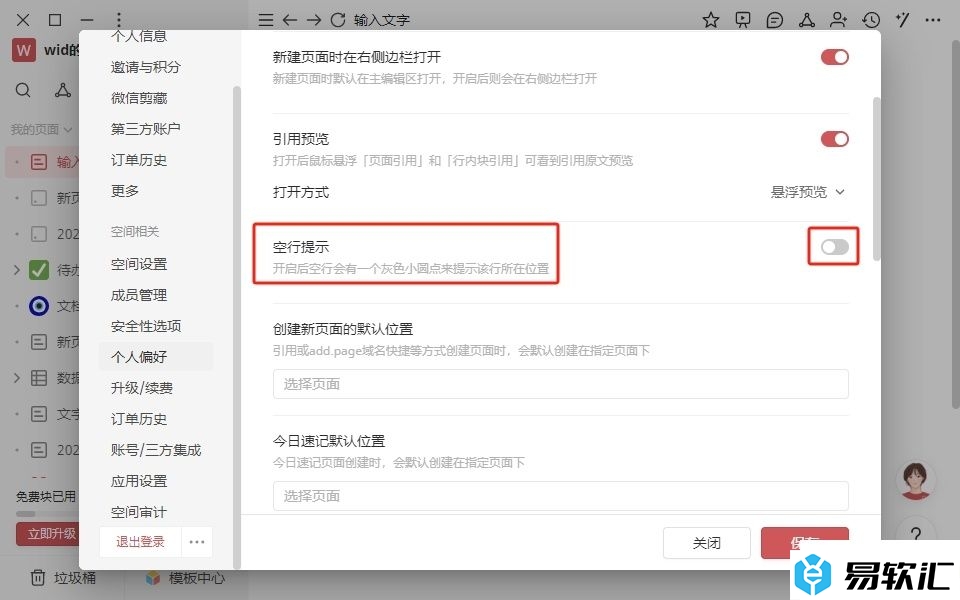Open 应用设置 settings item
Viewport: 960px width, 600px height.
(x=139, y=481)
